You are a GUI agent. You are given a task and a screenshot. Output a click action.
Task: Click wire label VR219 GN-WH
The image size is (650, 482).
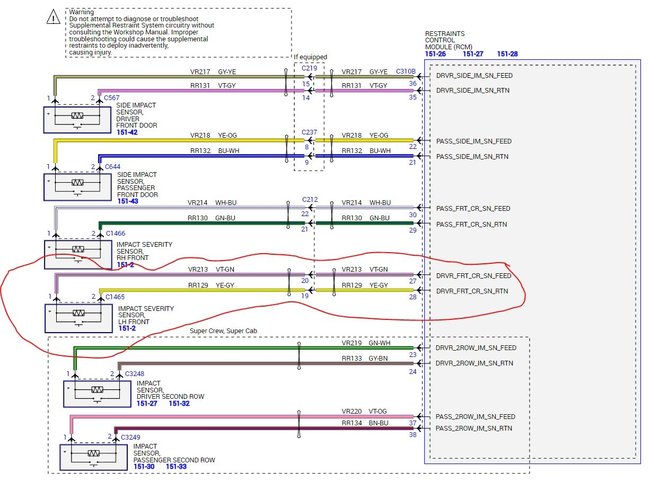(366, 343)
